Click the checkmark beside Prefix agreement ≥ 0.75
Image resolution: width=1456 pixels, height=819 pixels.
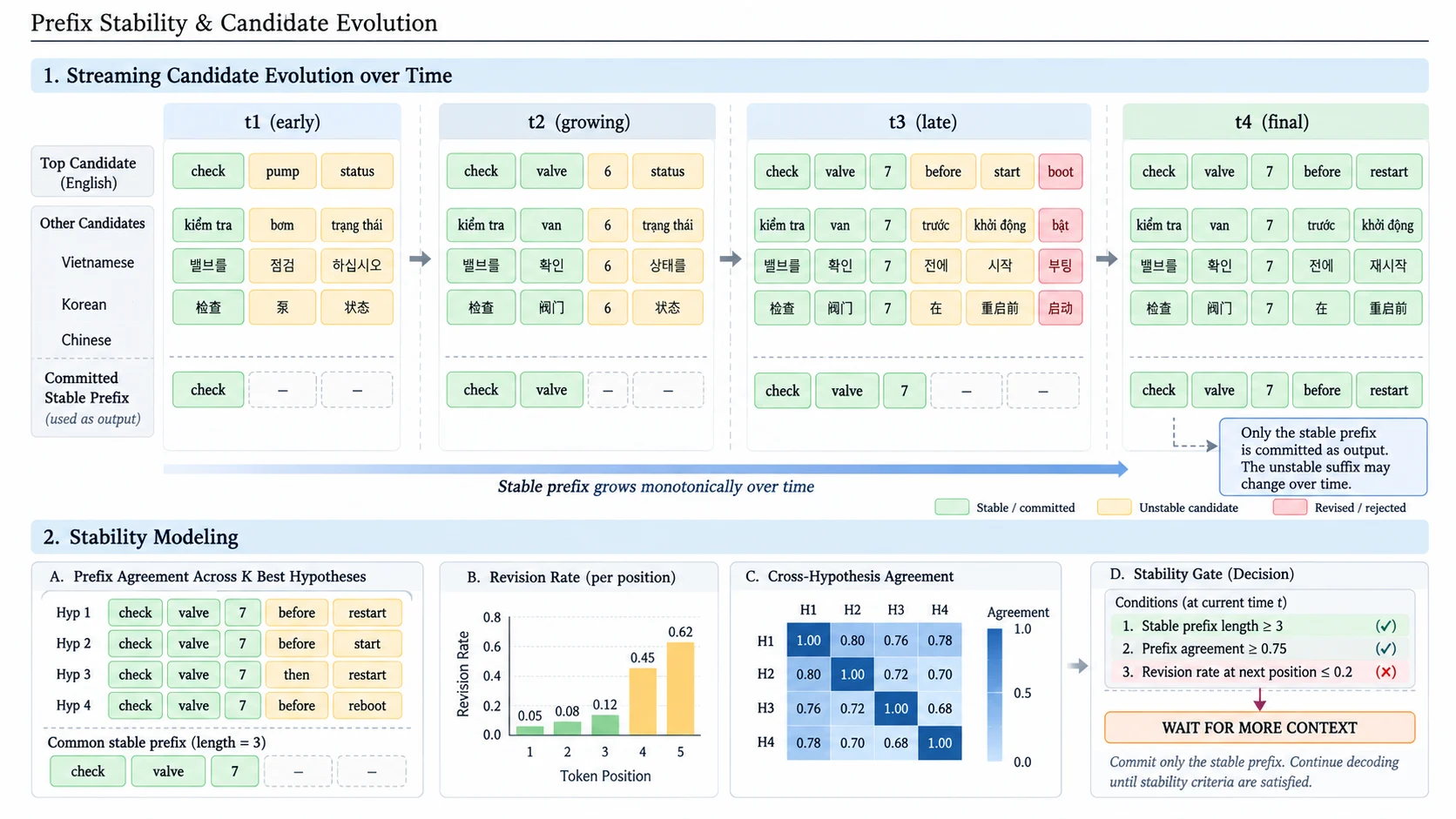point(1385,648)
